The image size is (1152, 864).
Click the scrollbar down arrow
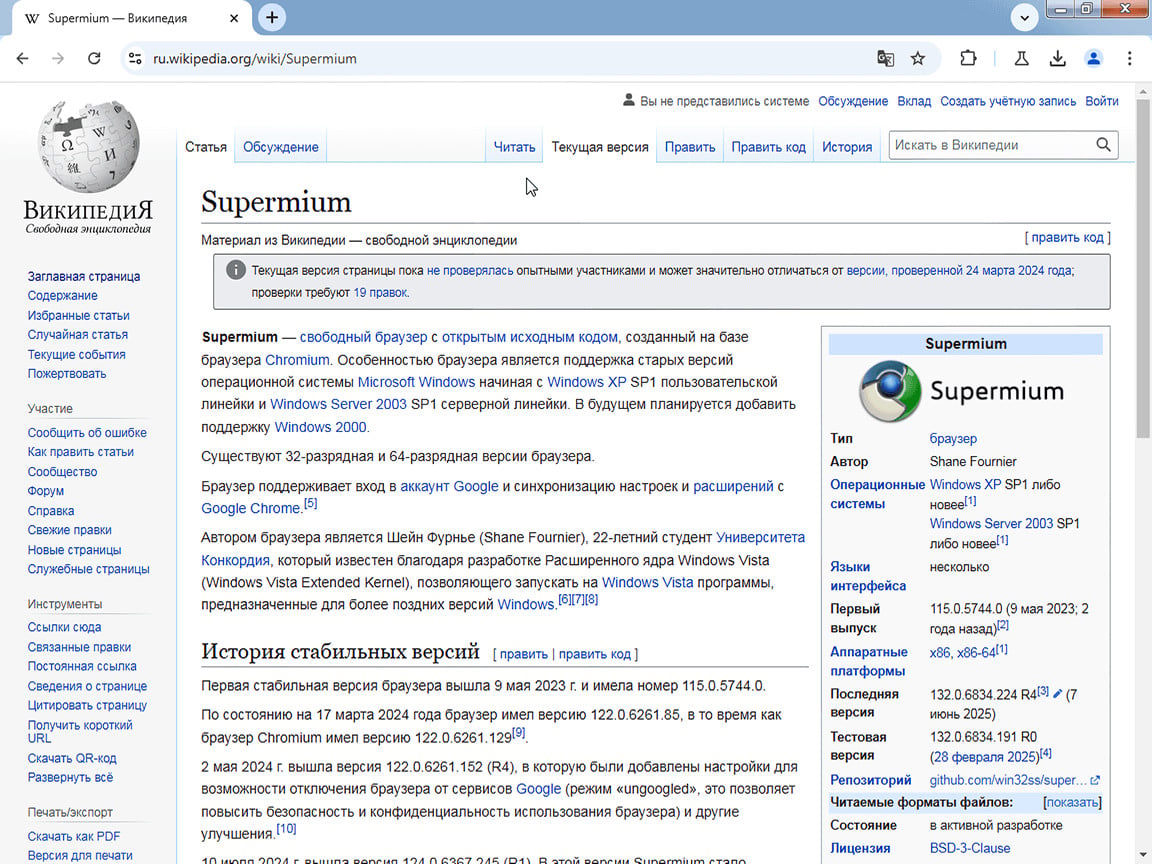[1142, 857]
